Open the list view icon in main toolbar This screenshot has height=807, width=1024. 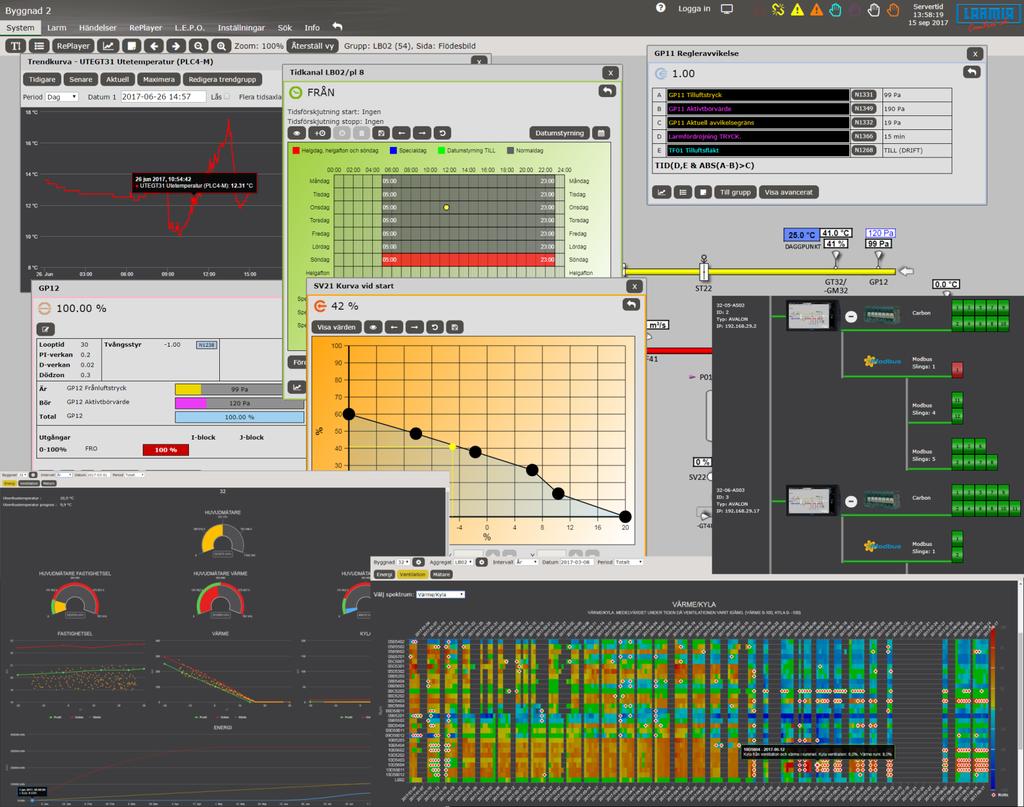pos(39,46)
